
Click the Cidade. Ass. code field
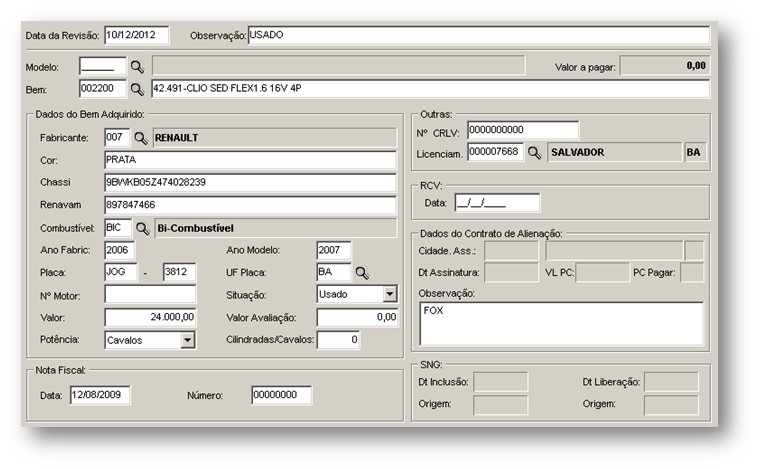pos(511,251)
